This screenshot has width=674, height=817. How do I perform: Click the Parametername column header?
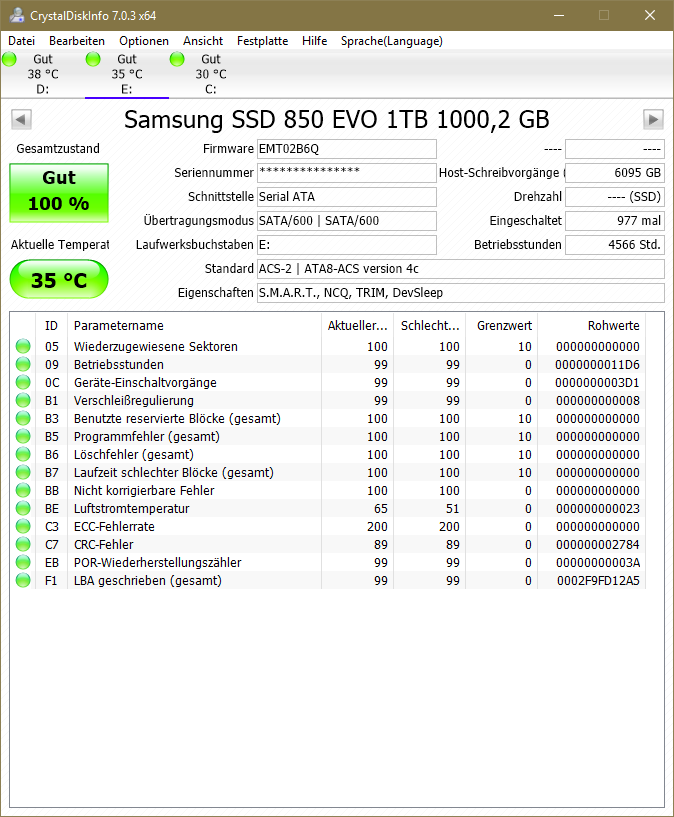194,326
